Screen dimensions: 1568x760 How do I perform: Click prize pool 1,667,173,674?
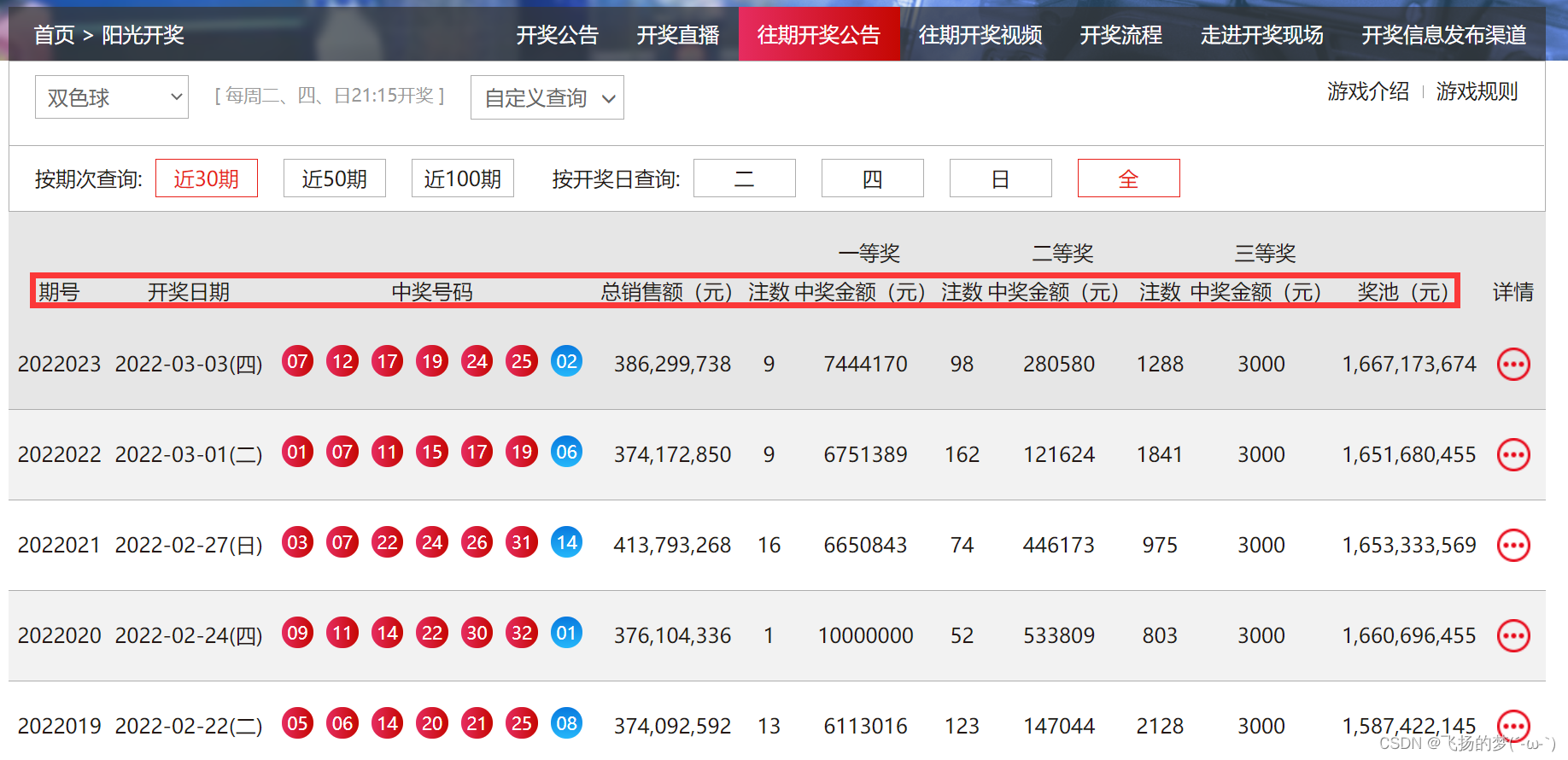(x=1409, y=365)
